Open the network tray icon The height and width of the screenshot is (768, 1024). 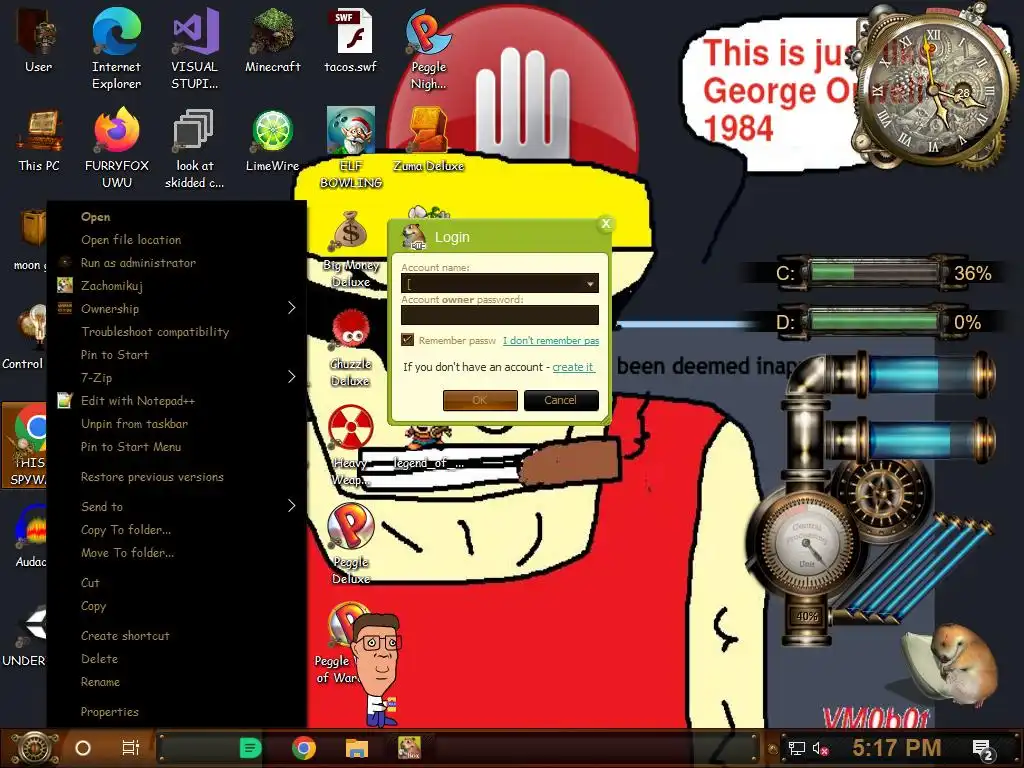coord(796,749)
